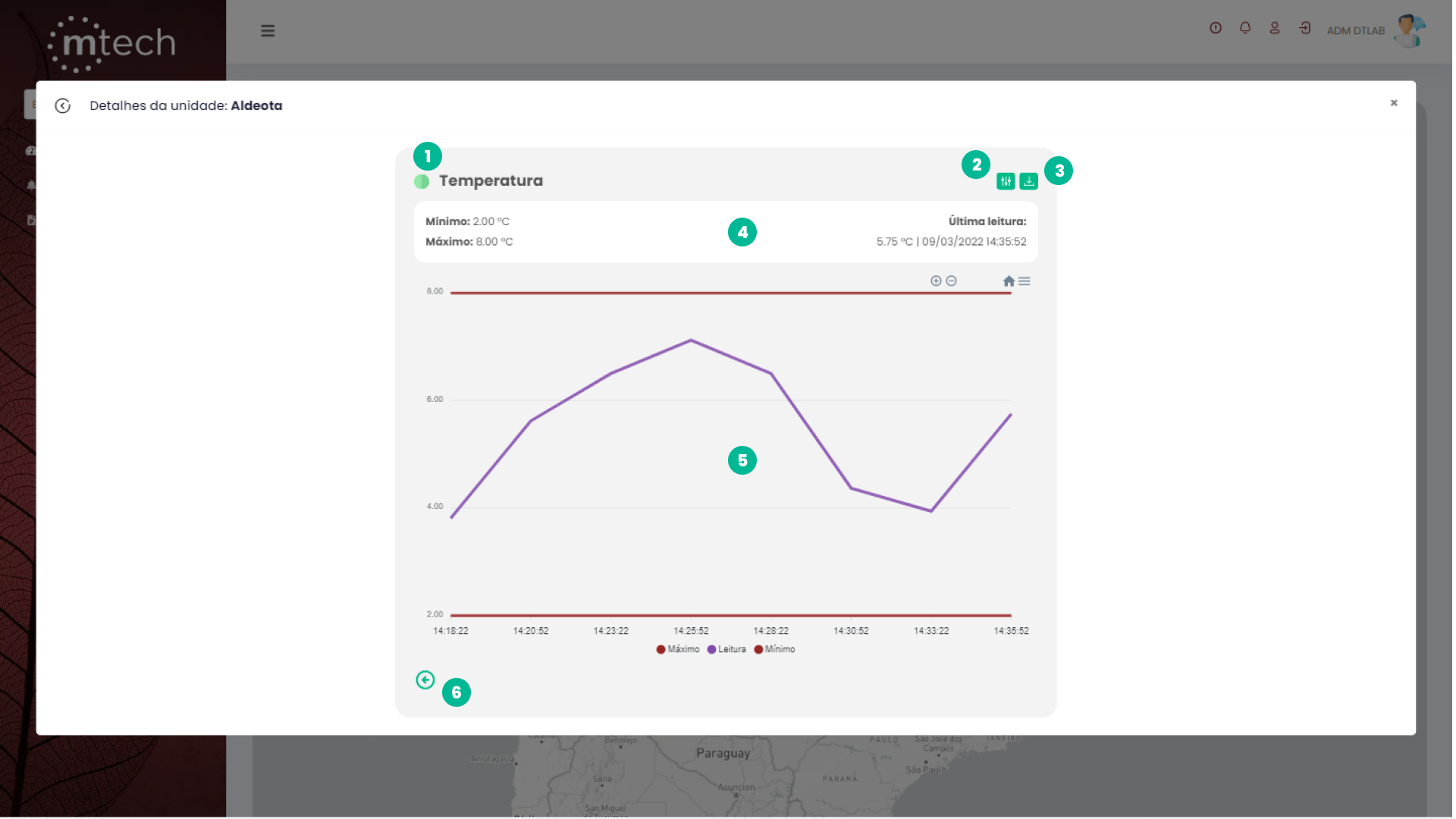Toggle the Mínimo series in legend
This screenshot has width=1456, height=819.
775,650
